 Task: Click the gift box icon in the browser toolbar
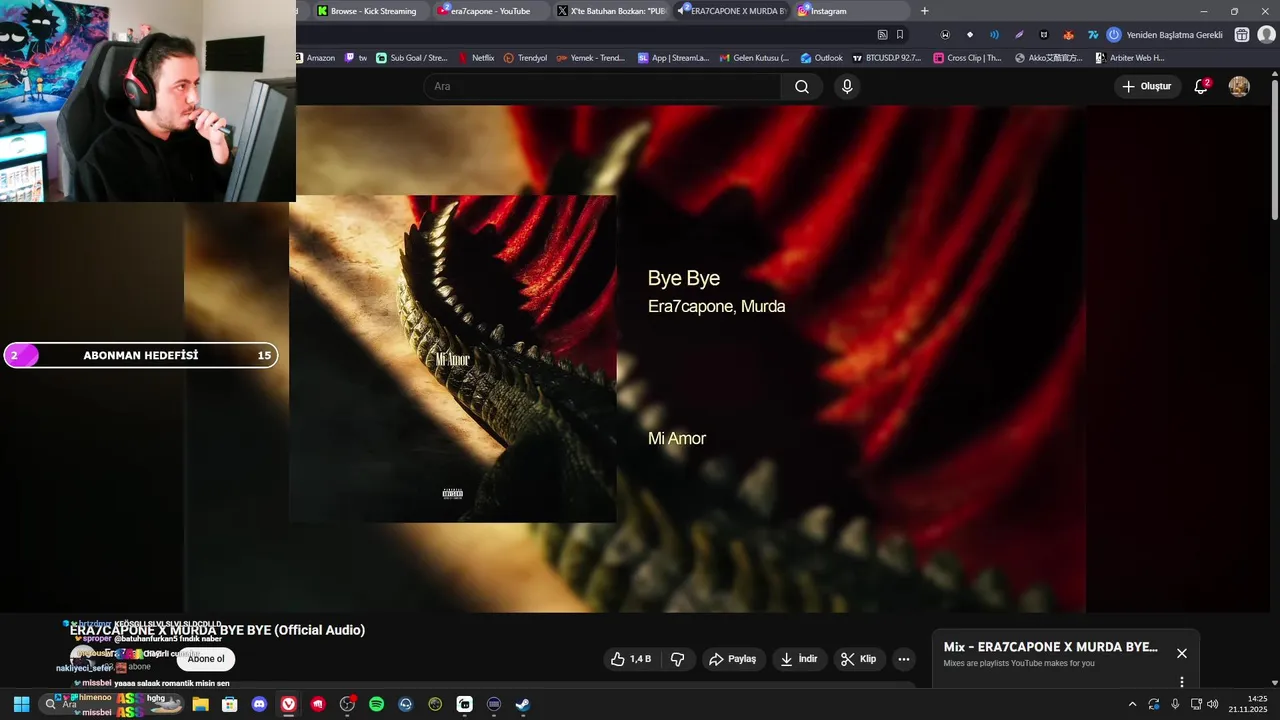point(1242,35)
